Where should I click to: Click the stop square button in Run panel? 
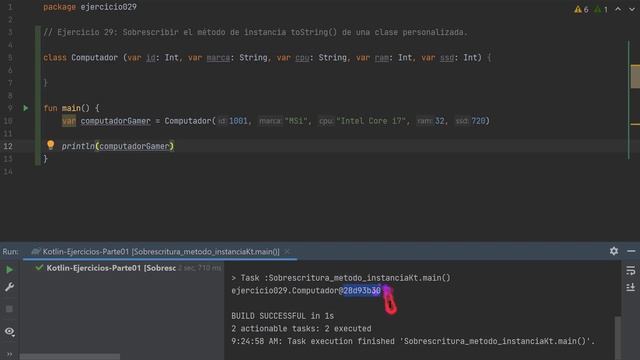(x=9, y=309)
